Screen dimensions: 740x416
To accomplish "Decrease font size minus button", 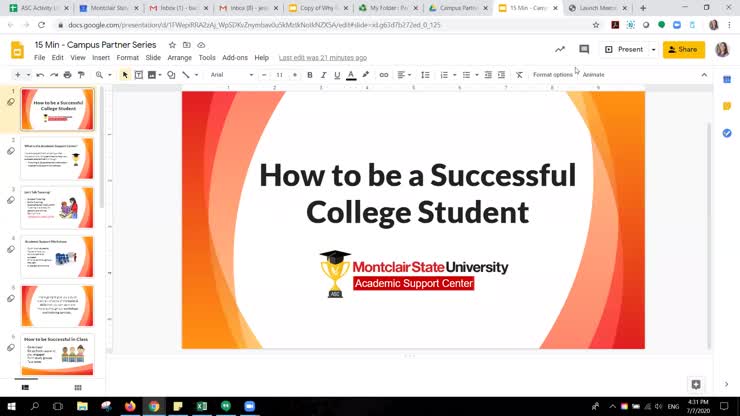I will point(264,75).
